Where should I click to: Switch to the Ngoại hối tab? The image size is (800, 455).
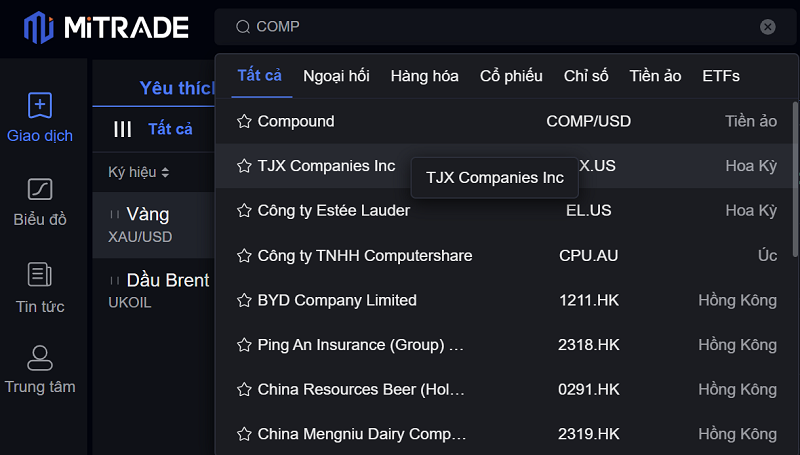tap(336, 76)
